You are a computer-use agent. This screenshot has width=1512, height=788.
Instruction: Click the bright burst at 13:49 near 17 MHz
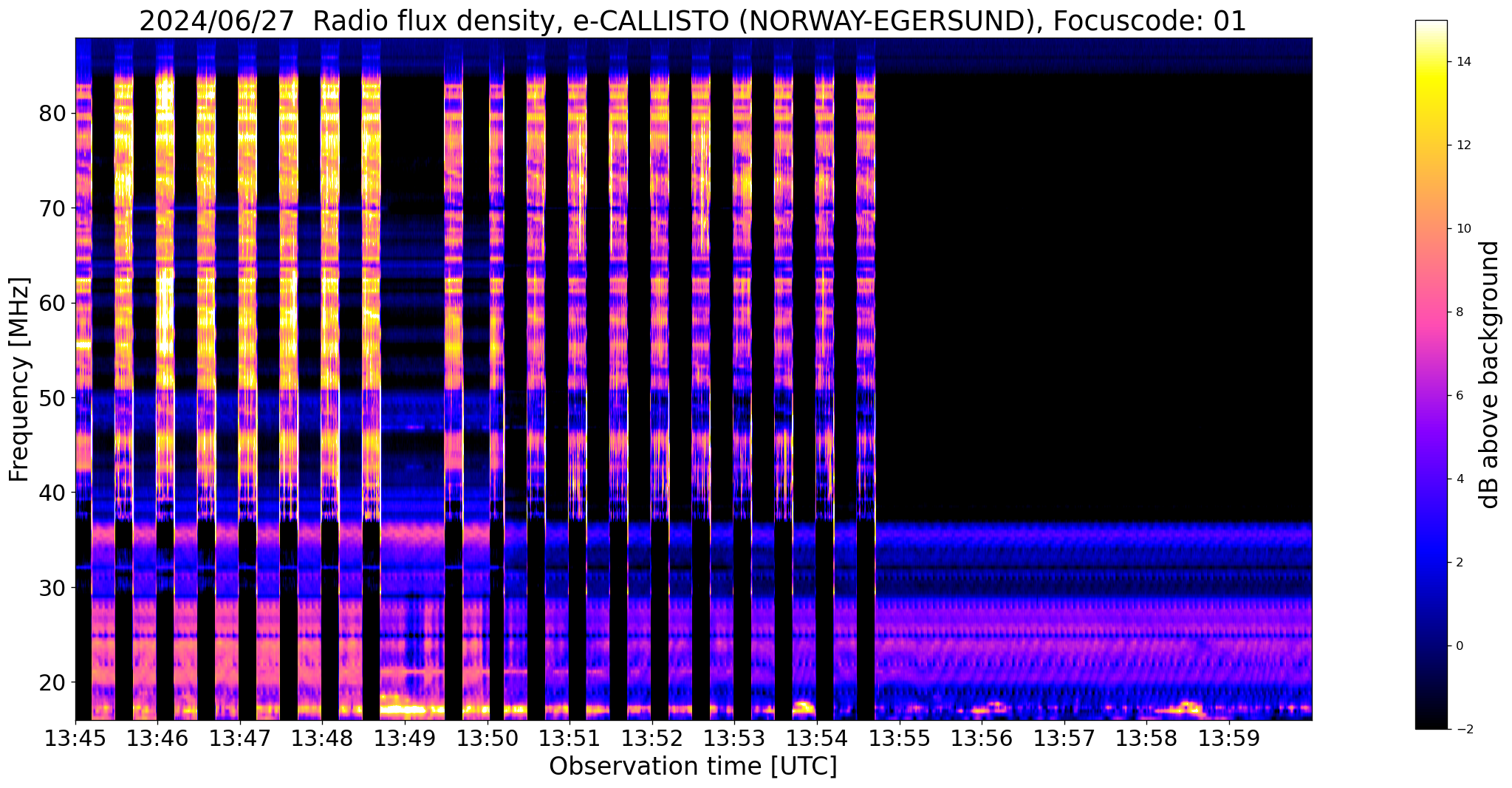405,710
